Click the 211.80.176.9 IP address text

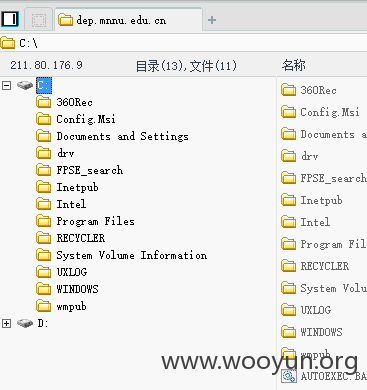click(x=46, y=65)
